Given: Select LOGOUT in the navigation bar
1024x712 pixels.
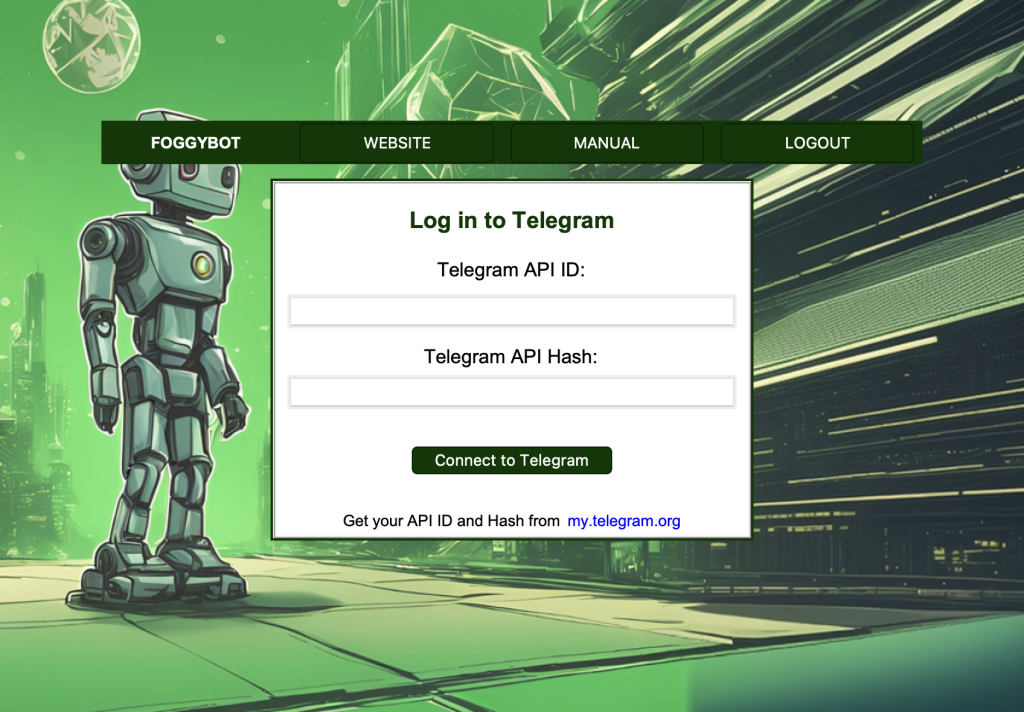Looking at the screenshot, I should (817, 143).
